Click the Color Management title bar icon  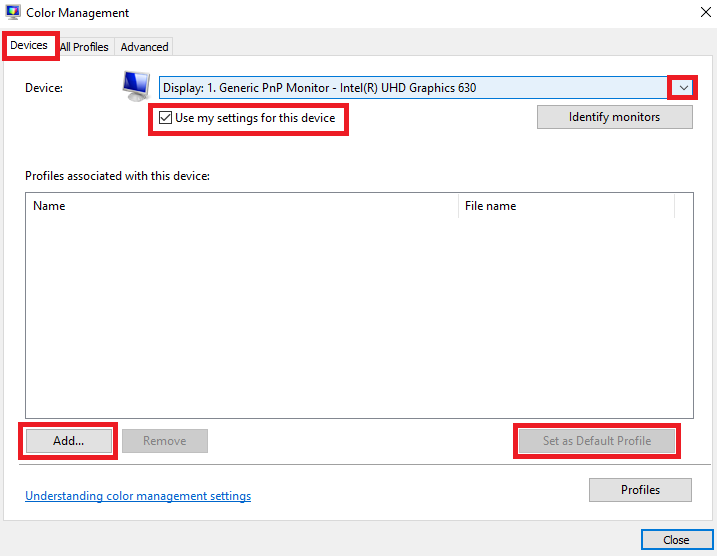click(13, 12)
